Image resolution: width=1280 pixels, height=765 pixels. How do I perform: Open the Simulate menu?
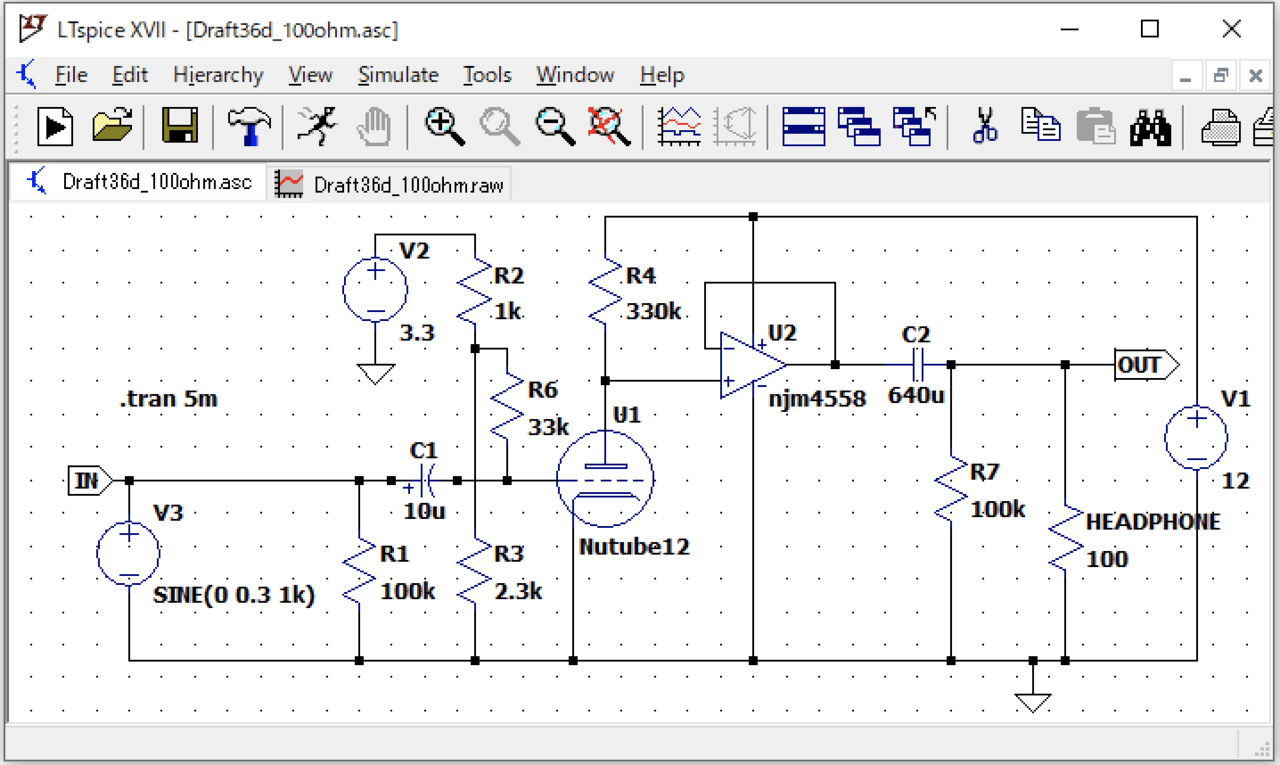click(x=398, y=75)
